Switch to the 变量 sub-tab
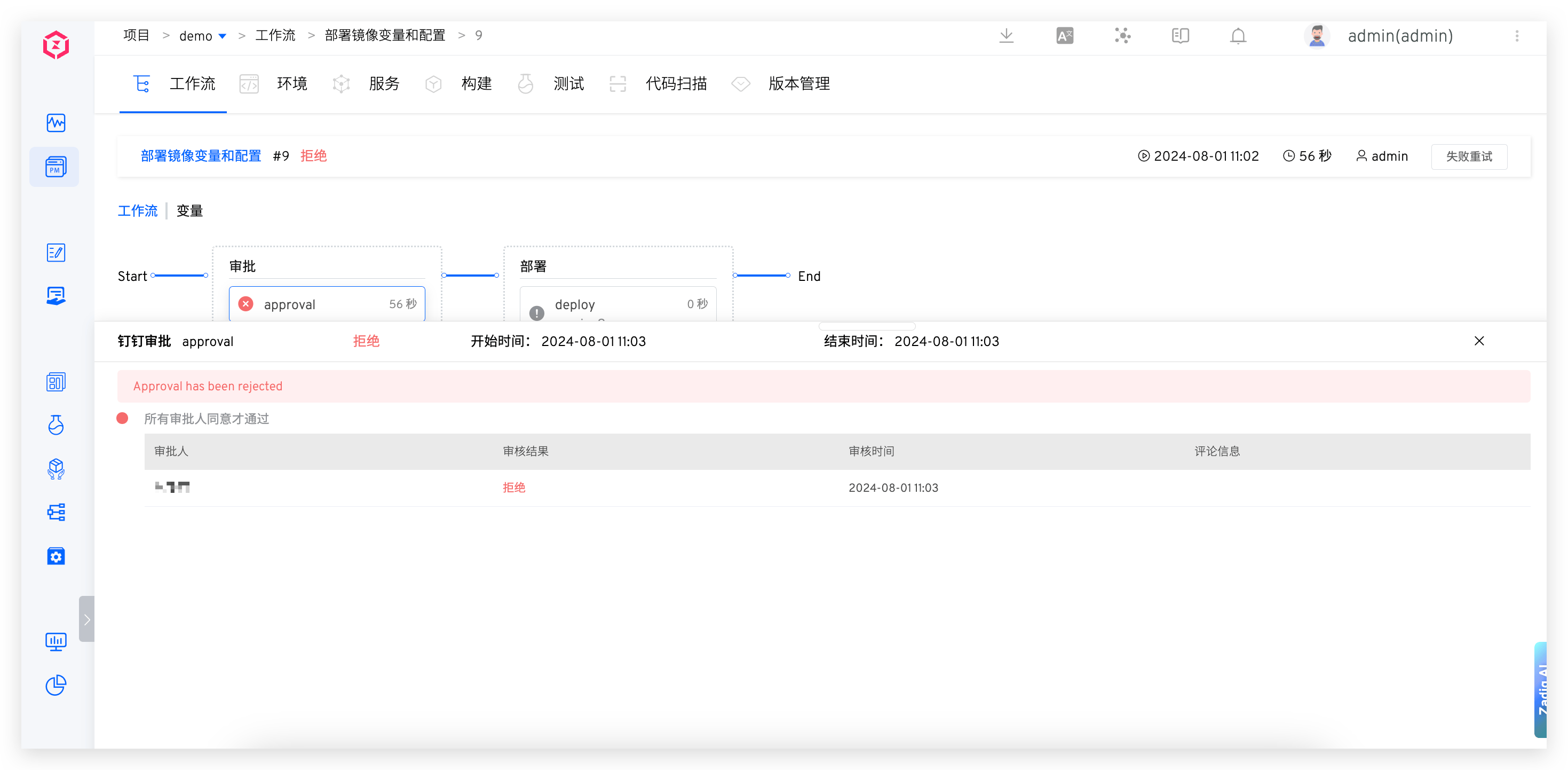Image resolution: width=1568 pixels, height=770 pixels. pos(189,211)
